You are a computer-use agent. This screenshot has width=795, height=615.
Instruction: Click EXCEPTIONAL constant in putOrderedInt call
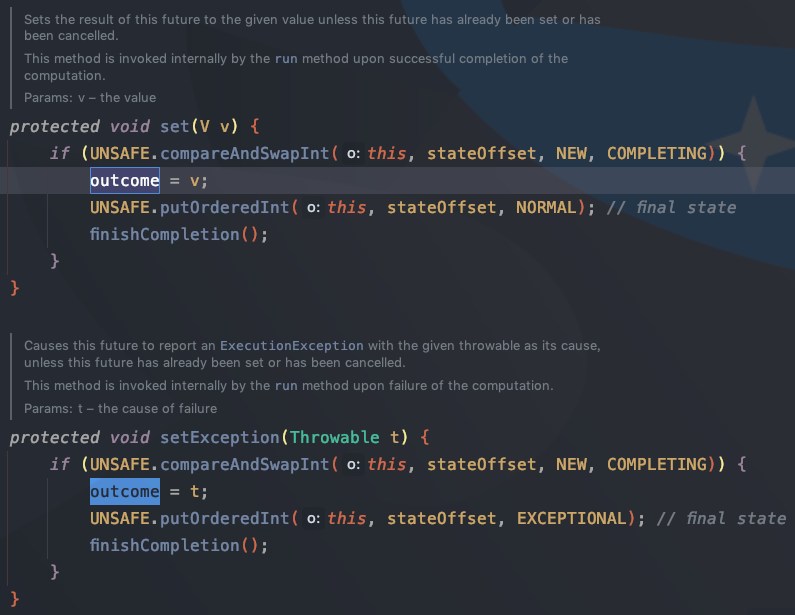[x=571, y=518]
